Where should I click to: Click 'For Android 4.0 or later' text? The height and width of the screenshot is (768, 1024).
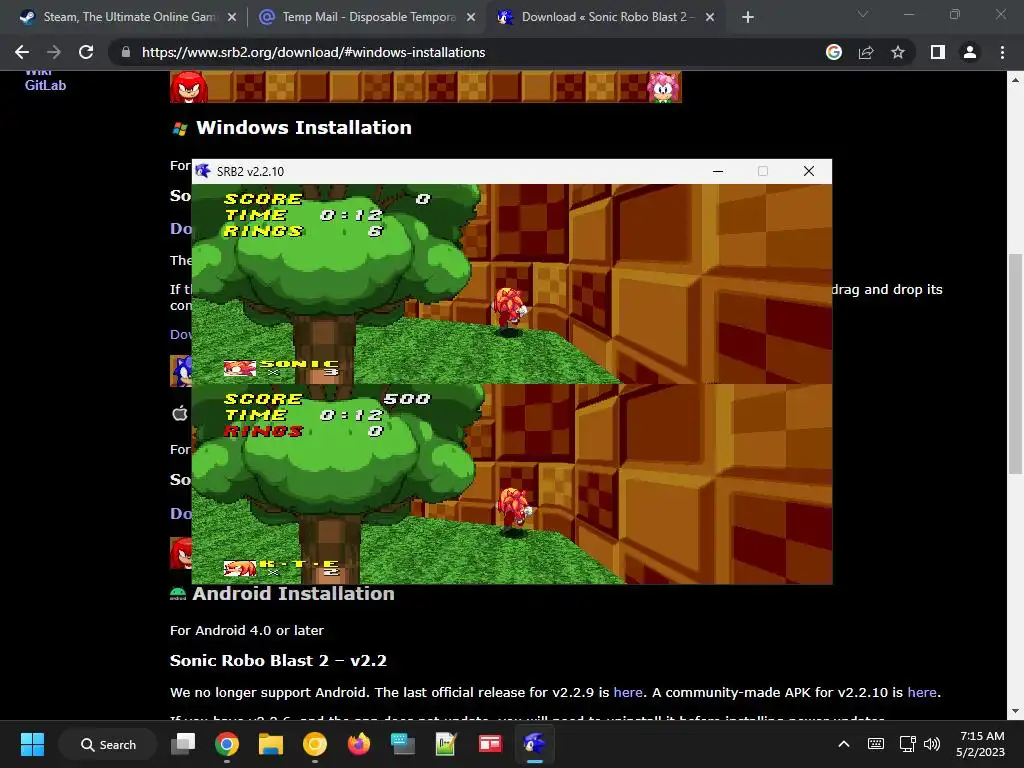click(x=247, y=630)
